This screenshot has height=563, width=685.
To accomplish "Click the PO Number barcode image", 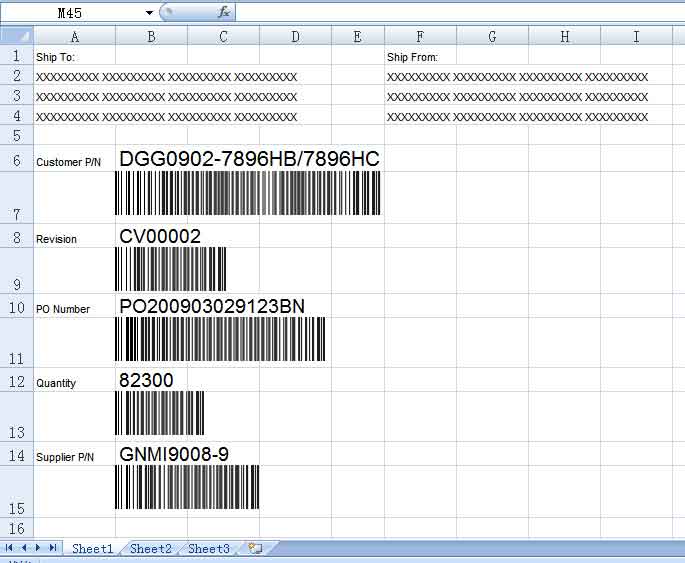I will tap(220, 339).
